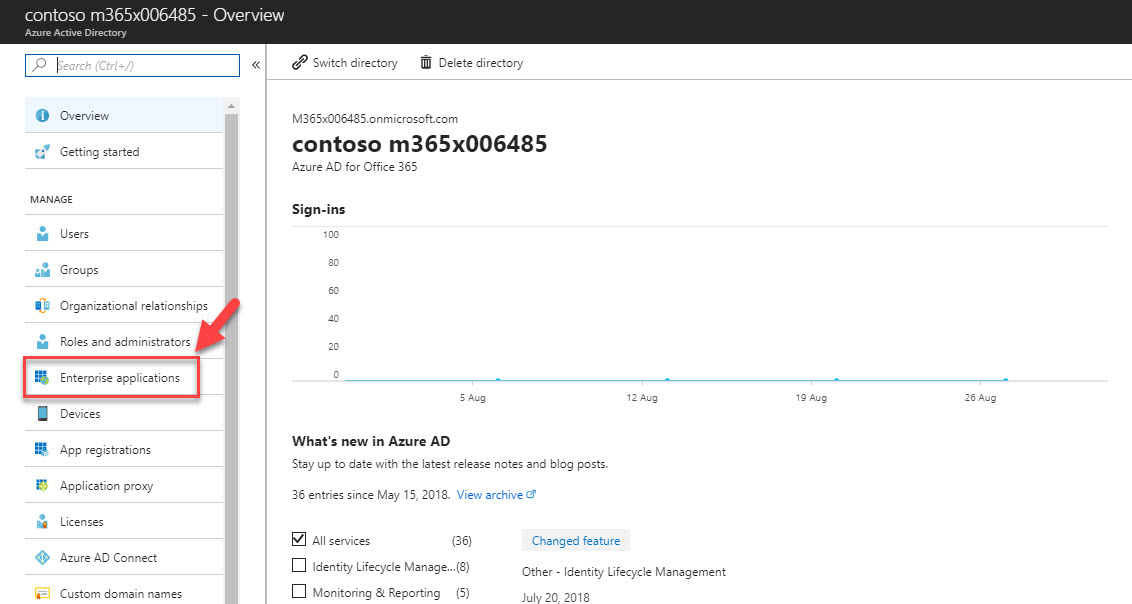Viewport: 1132px width, 604px height.
Task: Click Delete directory
Action: pos(472,63)
